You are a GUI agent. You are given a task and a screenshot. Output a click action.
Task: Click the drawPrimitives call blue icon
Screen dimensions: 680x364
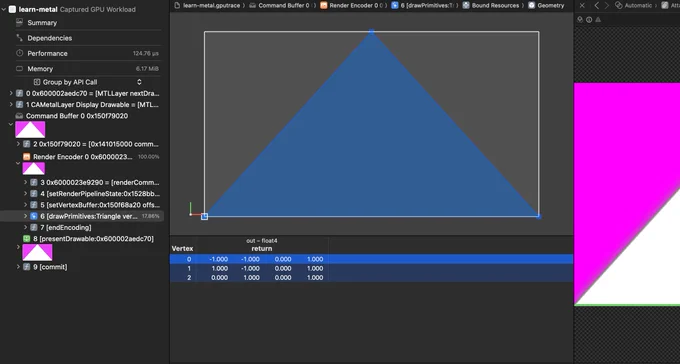[34, 216]
